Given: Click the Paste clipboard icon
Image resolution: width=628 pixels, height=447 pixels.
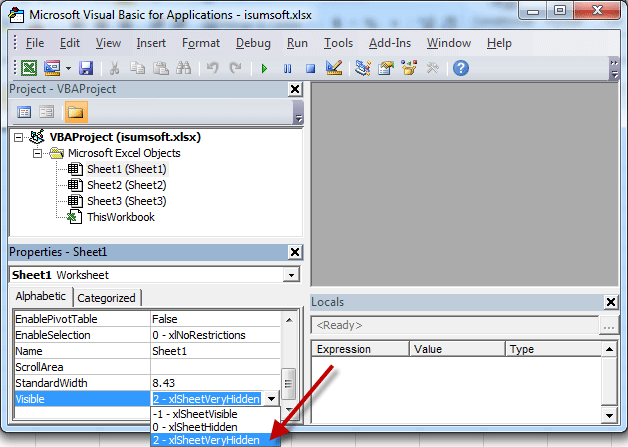Looking at the screenshot, I should click(161, 68).
